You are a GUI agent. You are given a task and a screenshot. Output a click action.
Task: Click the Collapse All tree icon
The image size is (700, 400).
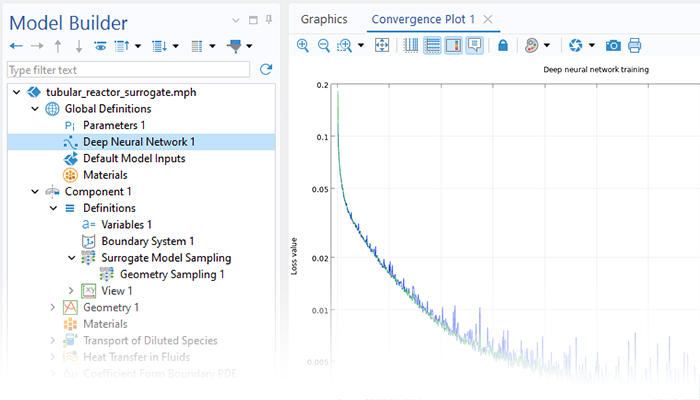[x=122, y=46]
